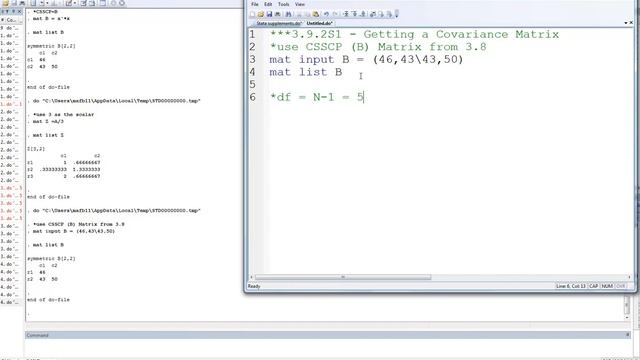Open the View menu of Do-file Editor
This screenshot has height=360, width=640.
click(x=300, y=4)
